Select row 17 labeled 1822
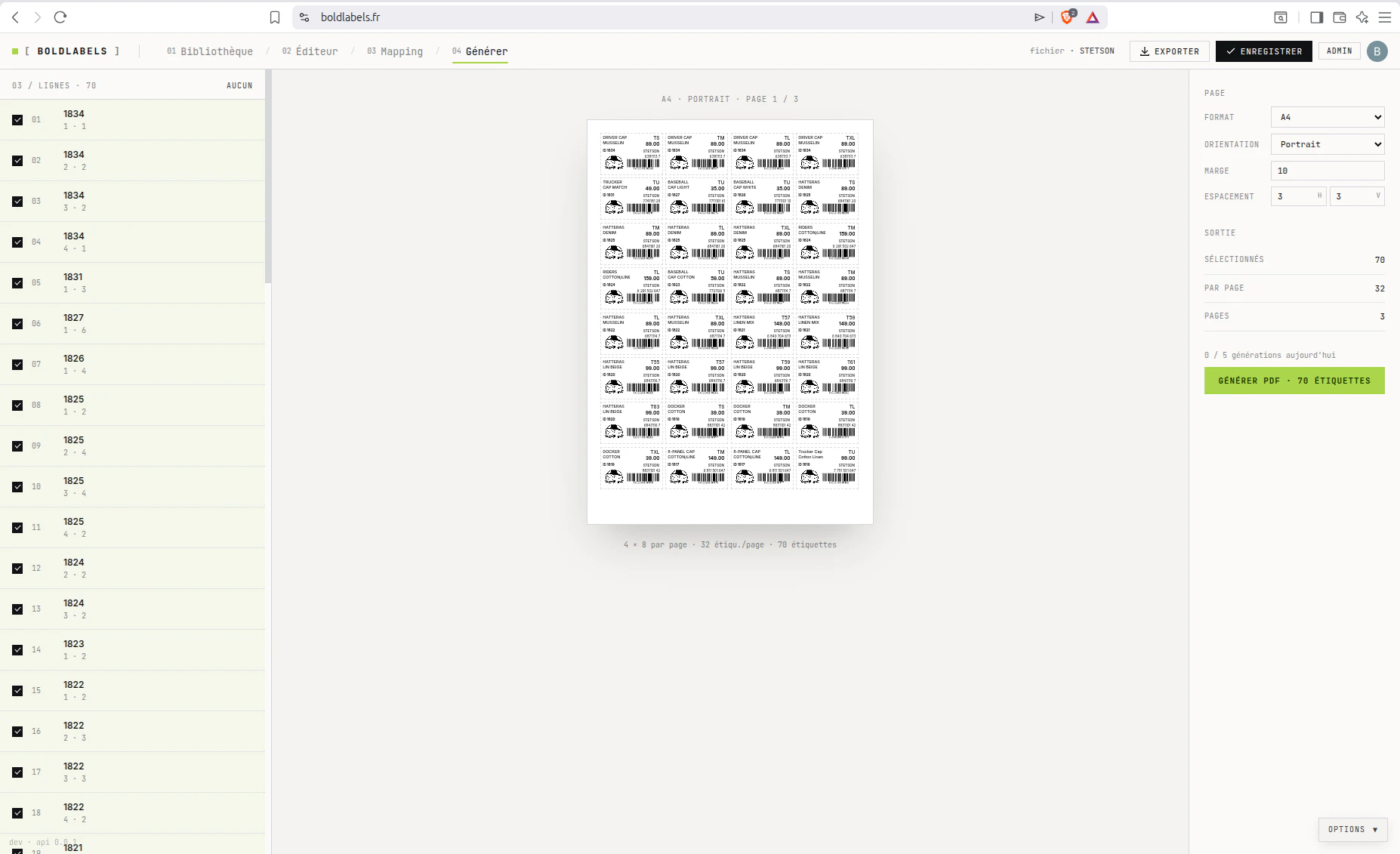Screen dimensions: 1400x854 pyautogui.click(x=132, y=772)
